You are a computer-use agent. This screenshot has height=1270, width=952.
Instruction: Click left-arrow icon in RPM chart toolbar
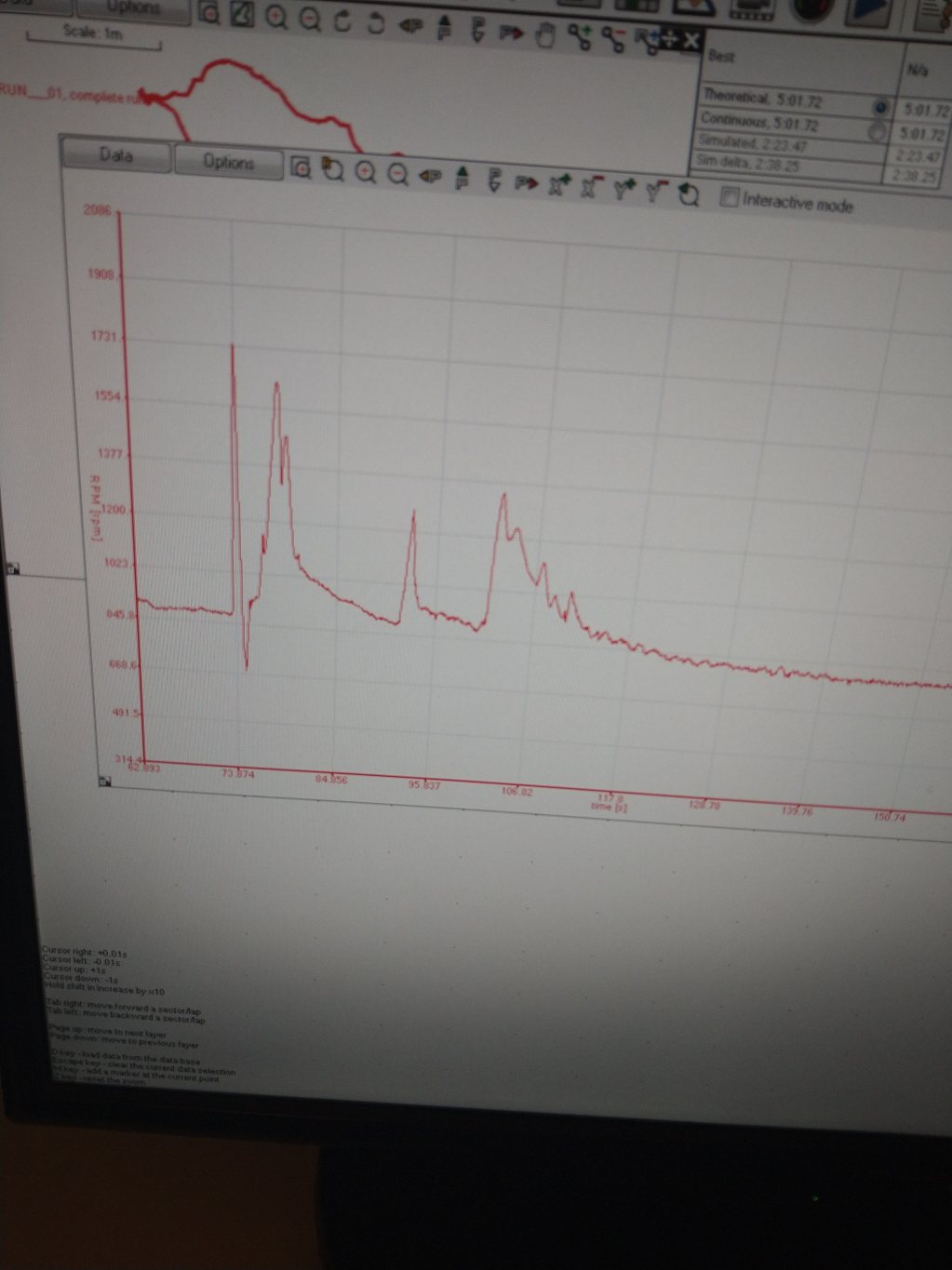tap(430, 176)
